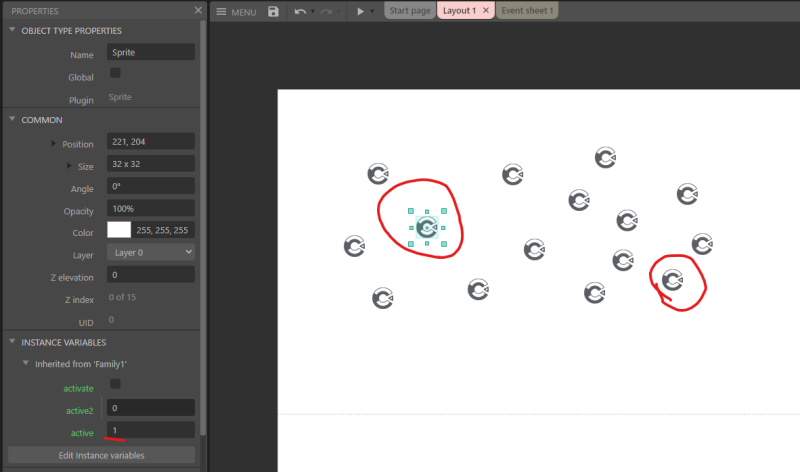The image size is (800, 472).
Task: Click the 'activate' variable label
Action: coord(78,388)
